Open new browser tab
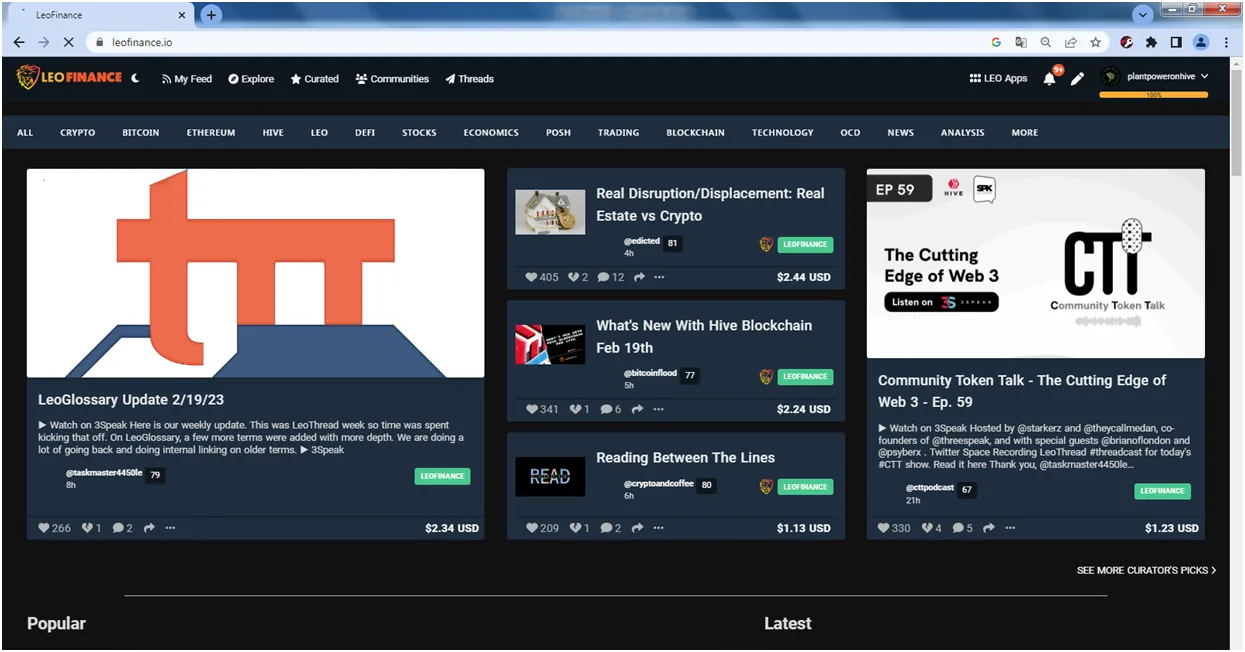Image resolution: width=1245 pixels, height=652 pixels. tap(211, 15)
